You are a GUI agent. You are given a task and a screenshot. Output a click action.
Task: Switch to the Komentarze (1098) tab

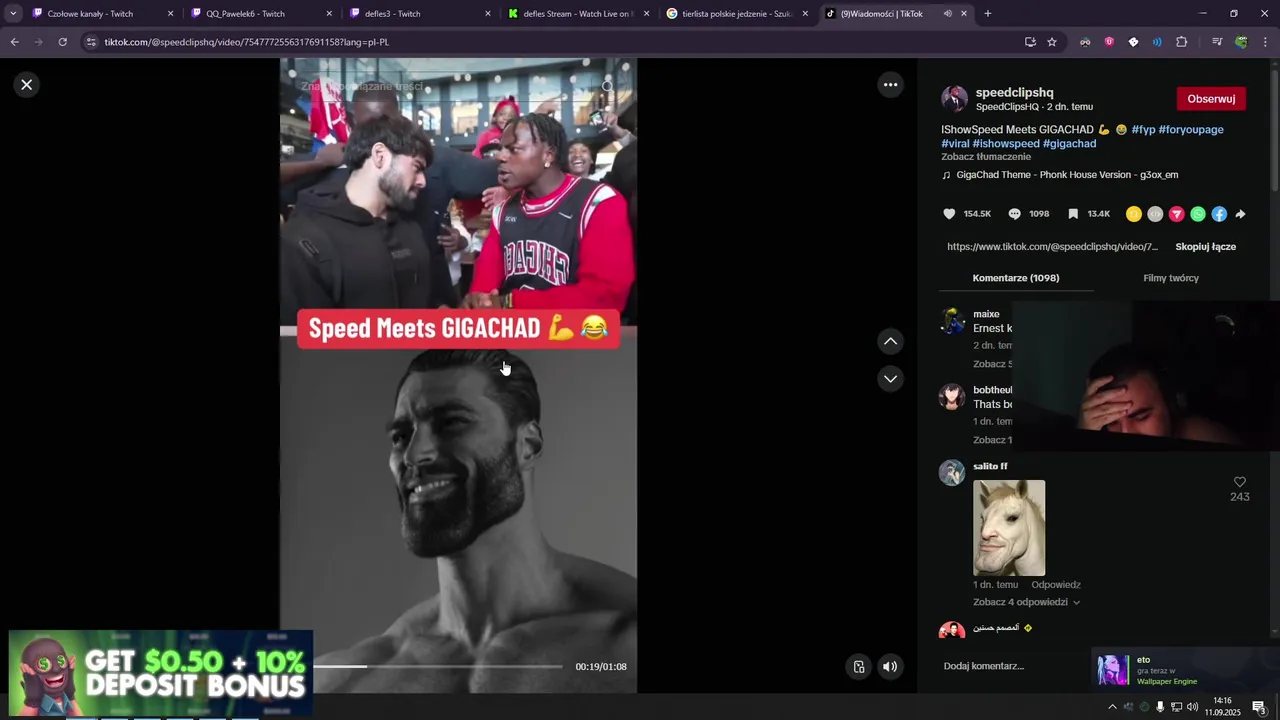click(1016, 278)
